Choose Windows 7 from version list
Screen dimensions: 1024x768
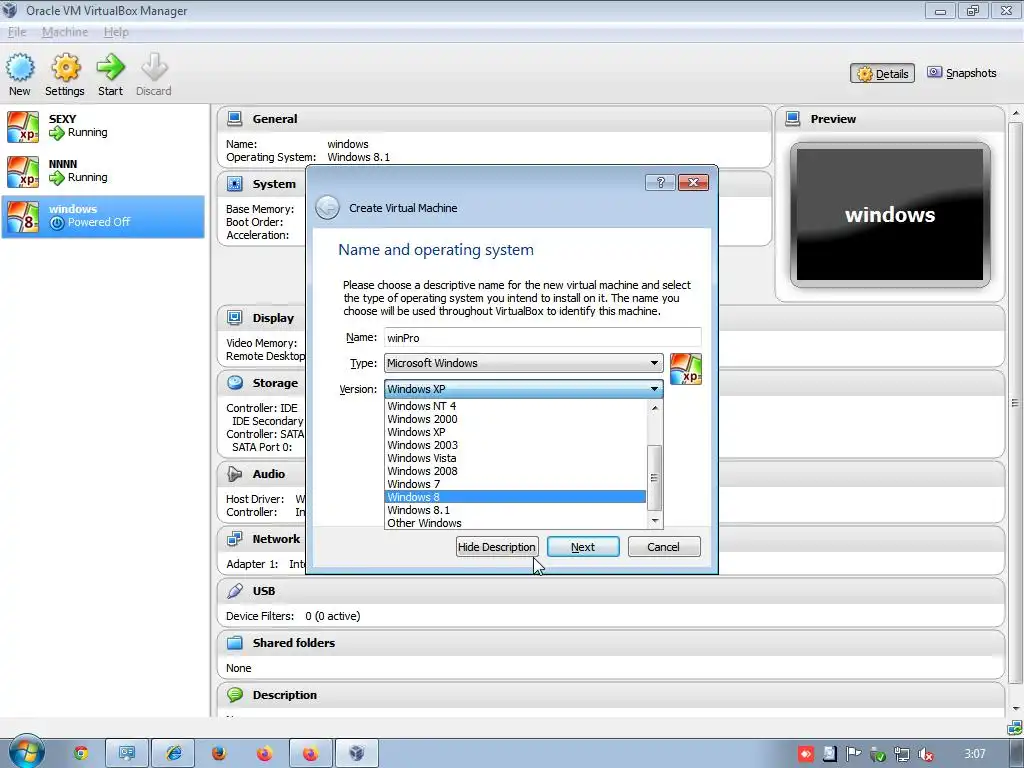coord(515,485)
